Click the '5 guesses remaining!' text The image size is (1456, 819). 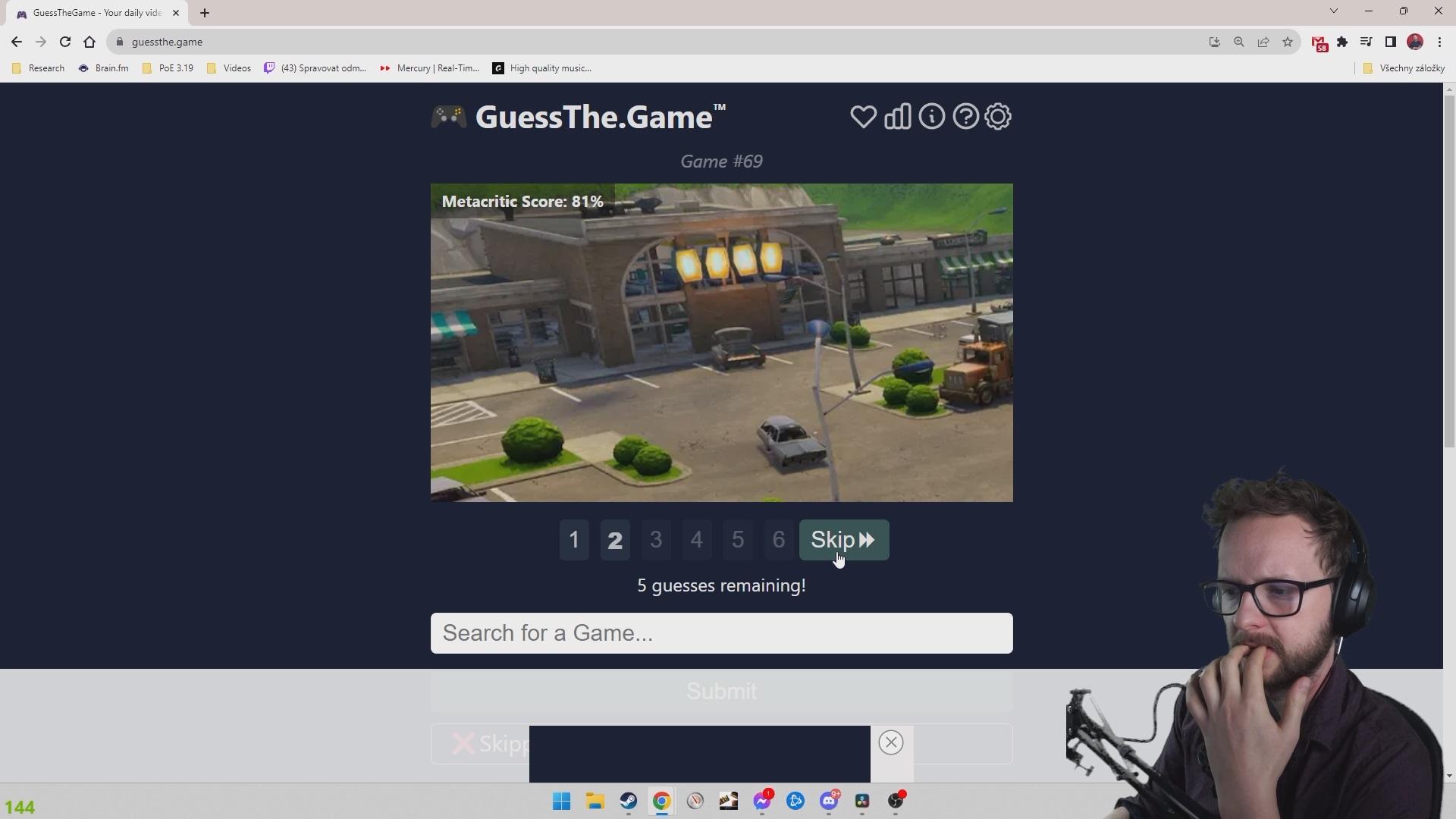click(721, 585)
